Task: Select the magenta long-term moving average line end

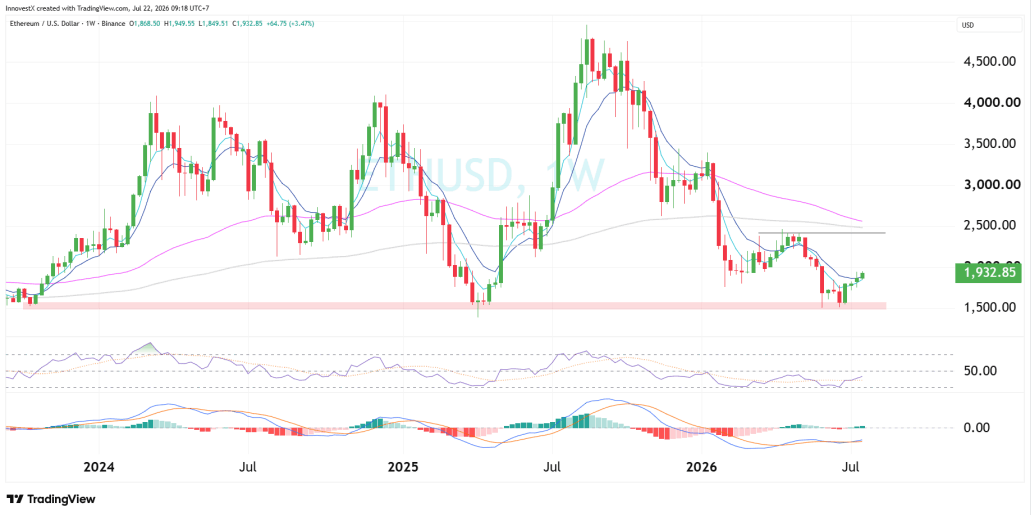Action: tap(860, 221)
